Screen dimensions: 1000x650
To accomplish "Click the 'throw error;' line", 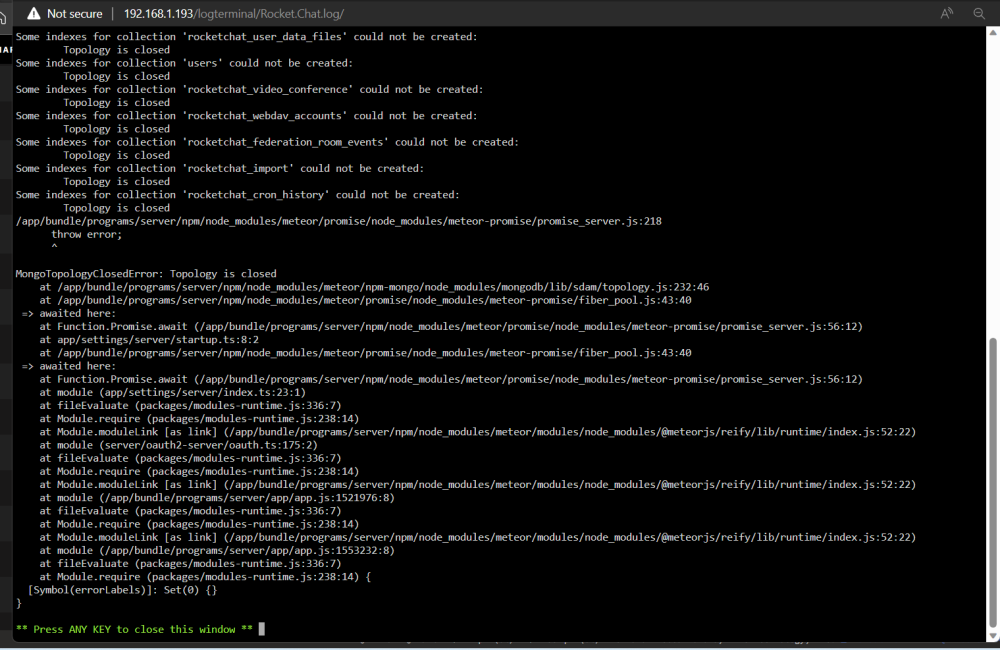I will coord(86,235).
